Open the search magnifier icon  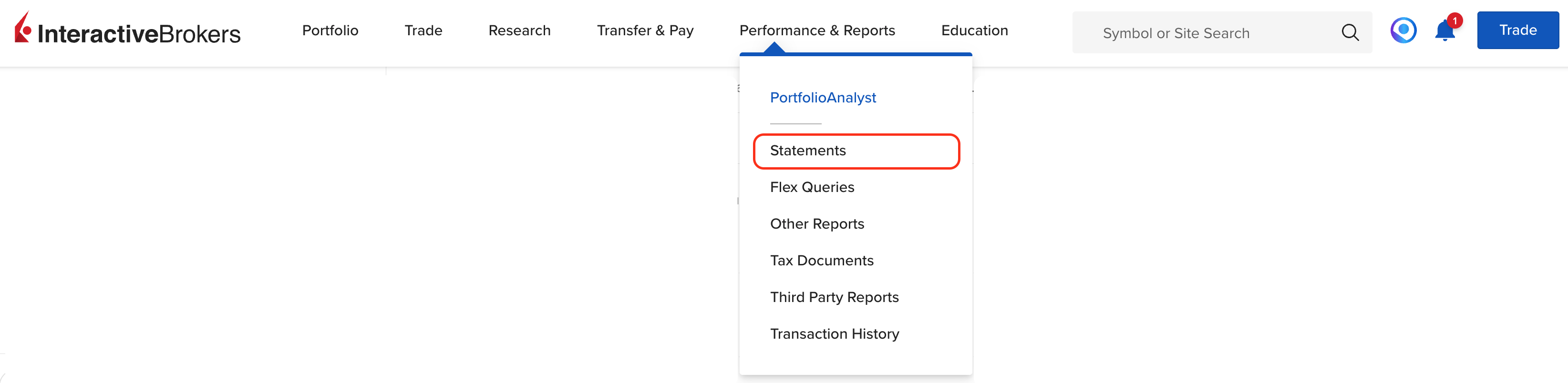1350,33
